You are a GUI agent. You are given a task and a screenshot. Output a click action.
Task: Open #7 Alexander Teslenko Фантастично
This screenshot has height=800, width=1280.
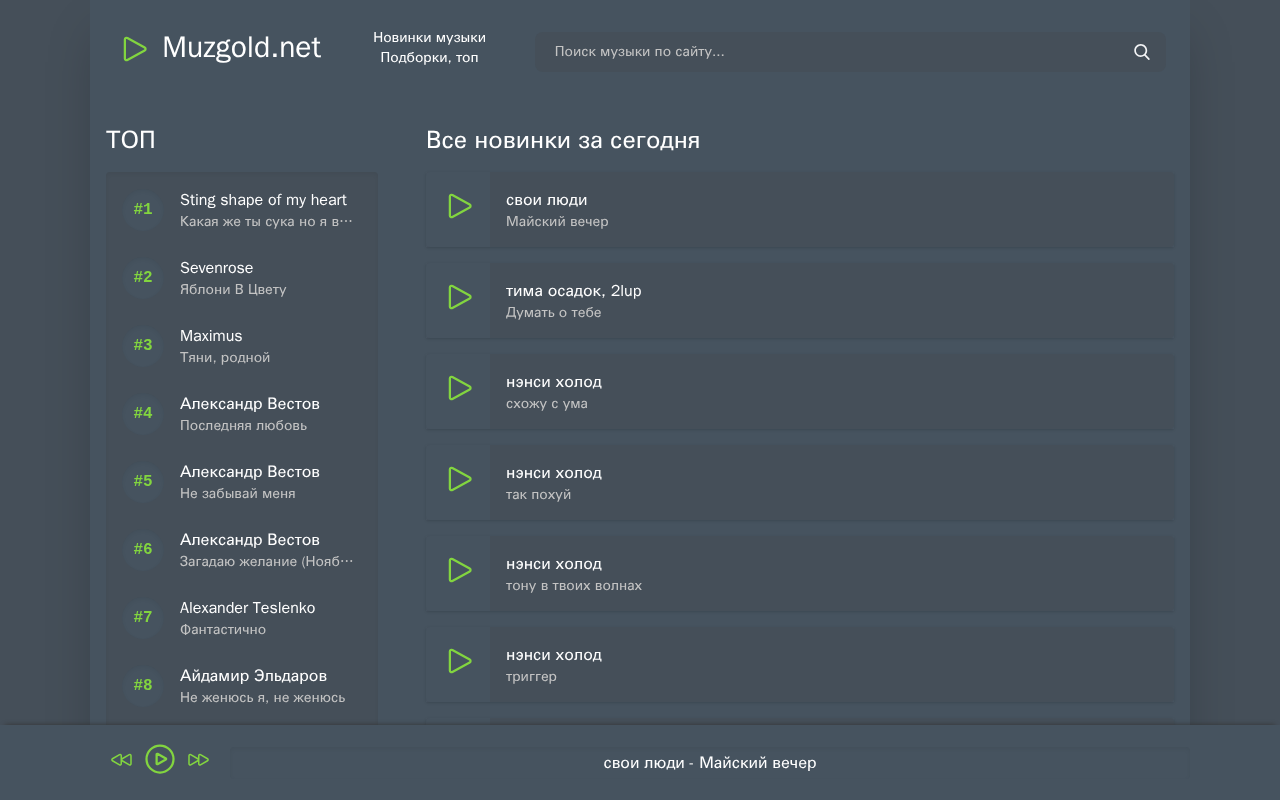tap(242, 617)
